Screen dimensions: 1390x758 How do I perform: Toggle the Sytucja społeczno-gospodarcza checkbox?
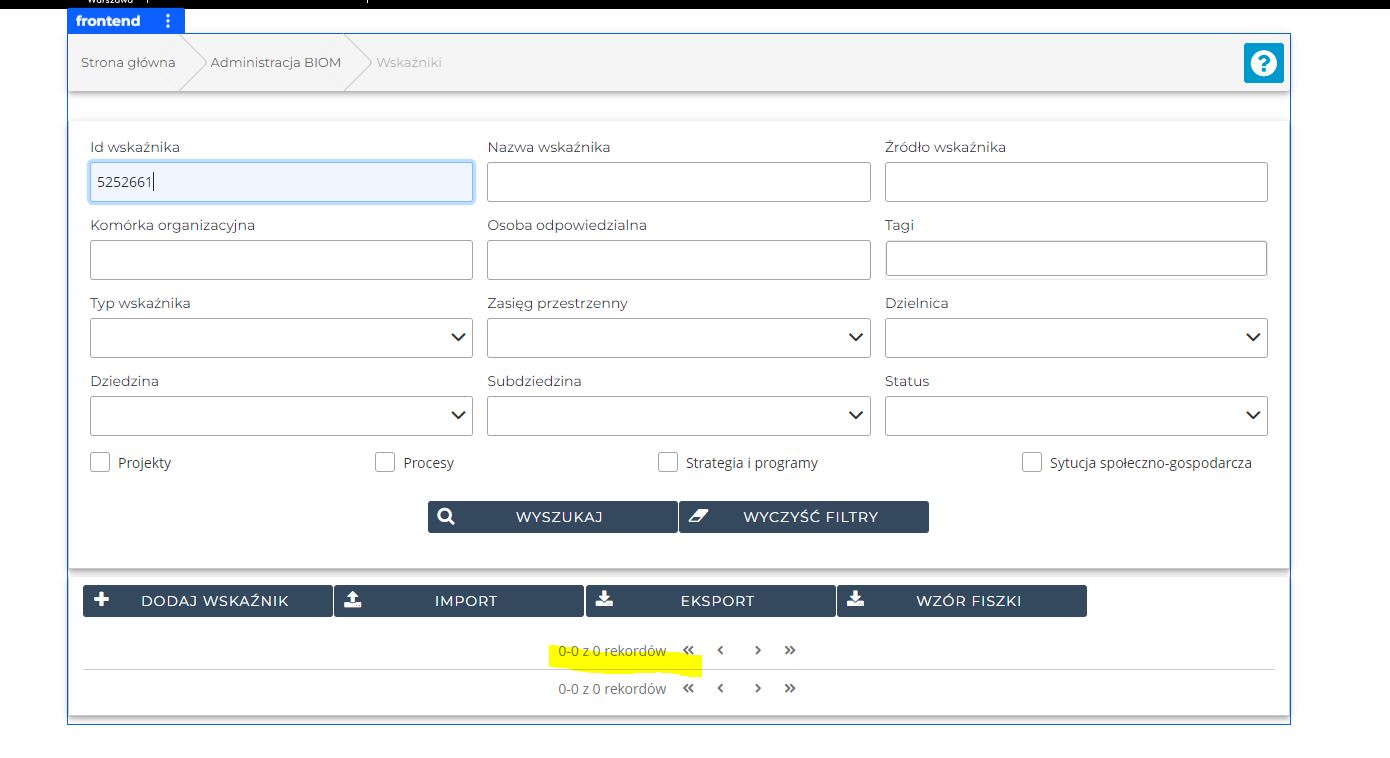[x=1032, y=462]
